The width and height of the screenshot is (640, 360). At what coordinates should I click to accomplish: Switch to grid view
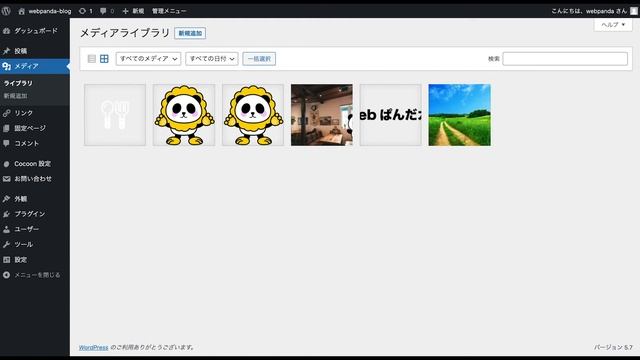104,59
